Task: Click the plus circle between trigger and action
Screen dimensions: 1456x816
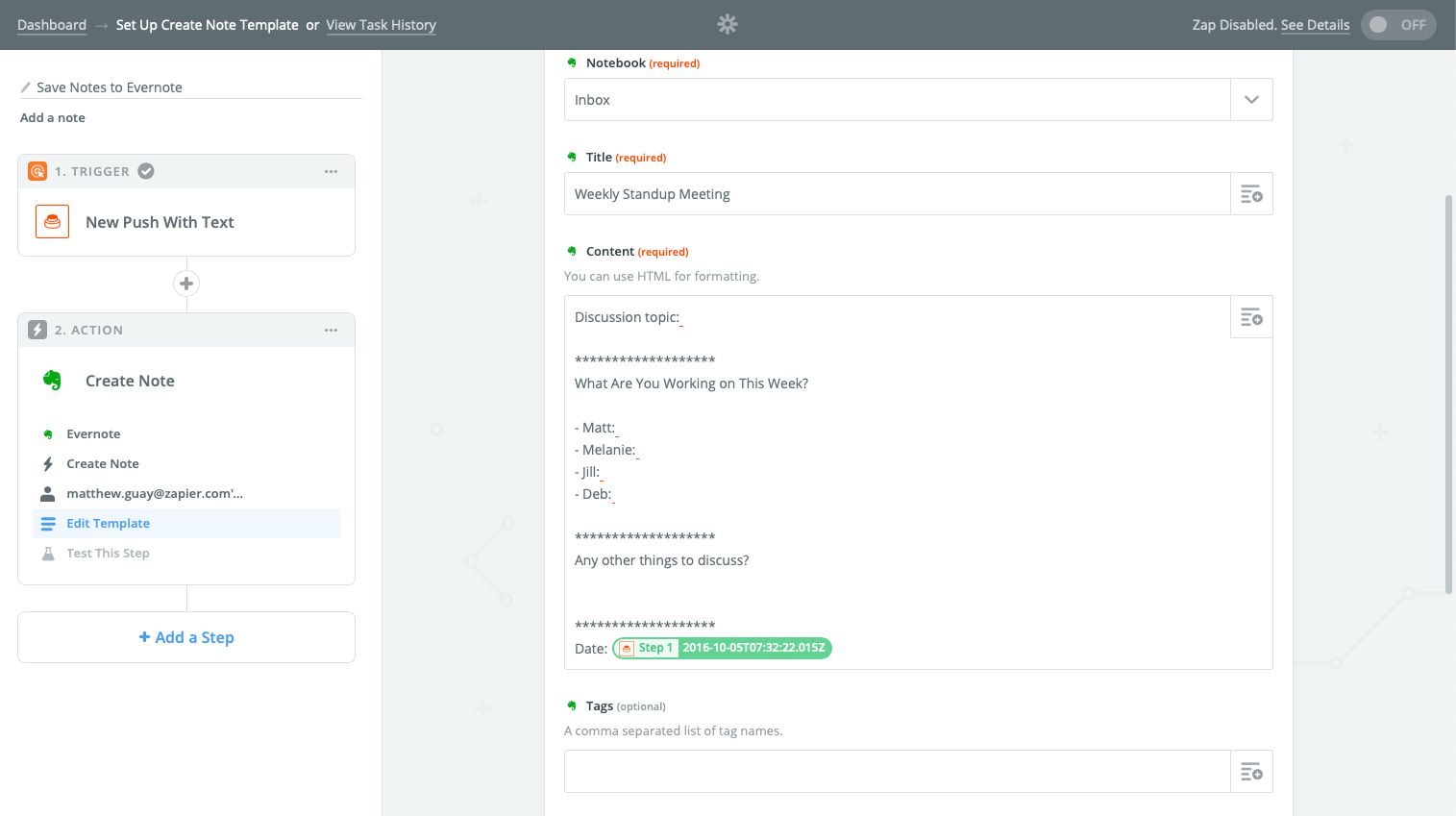Action: (186, 284)
